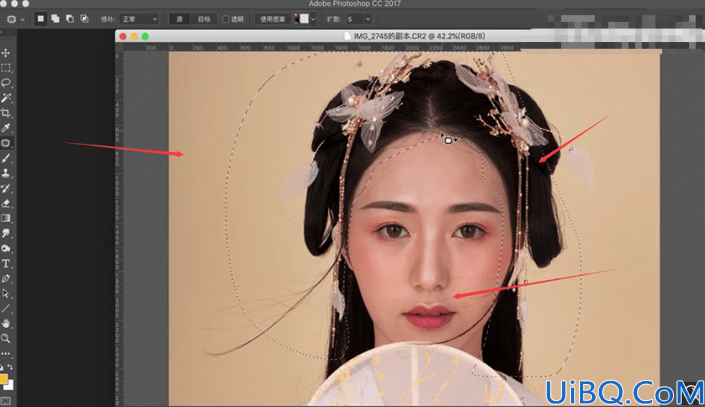Close the document window with red button

click(x=123, y=36)
